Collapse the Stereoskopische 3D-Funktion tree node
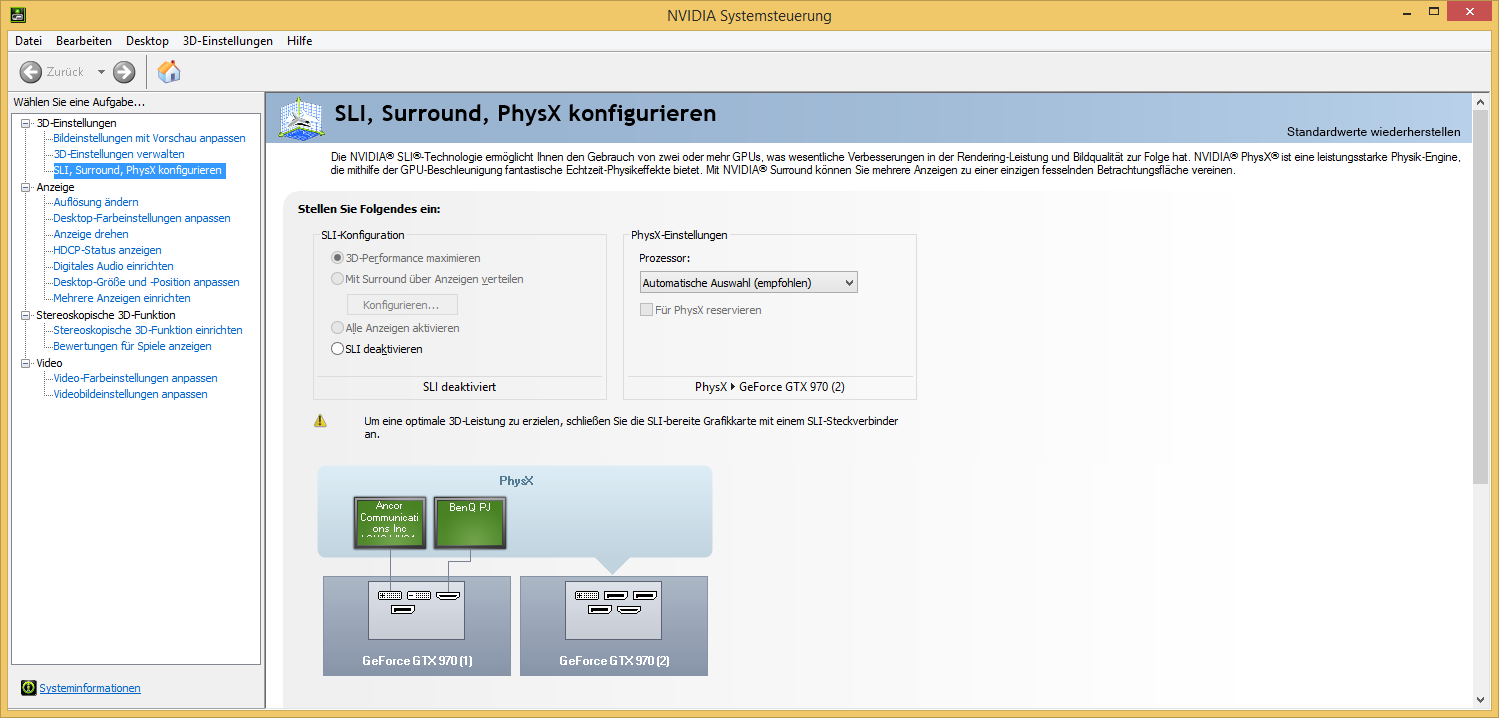This screenshot has width=1499, height=718. click(x=26, y=315)
